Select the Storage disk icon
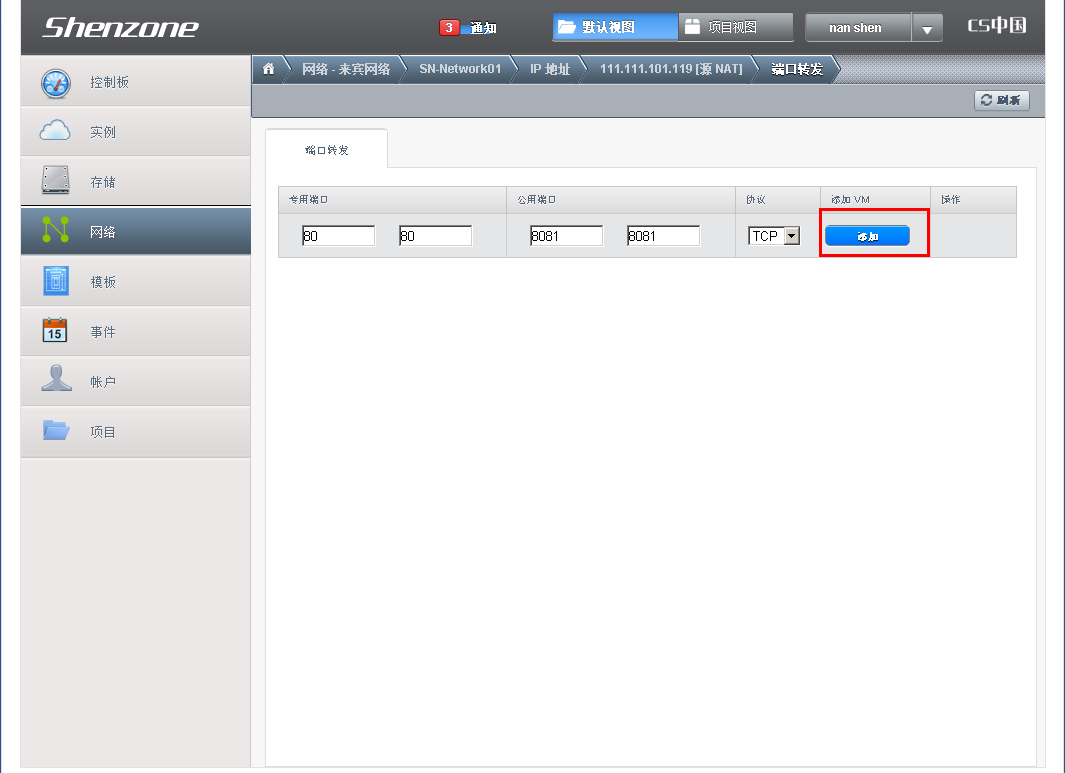 pyautogui.click(x=55, y=181)
